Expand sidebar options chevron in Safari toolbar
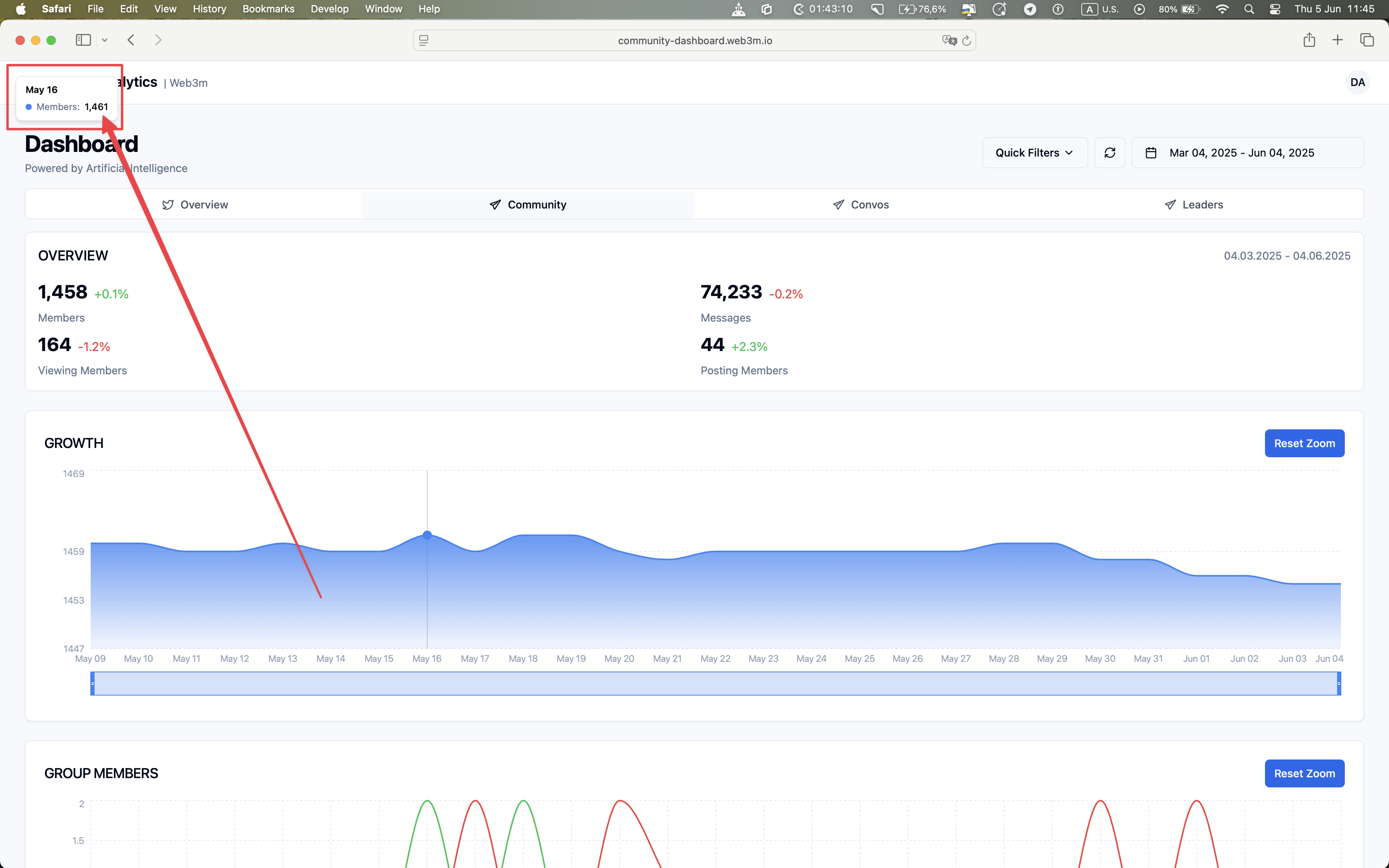The width and height of the screenshot is (1389, 868). (105, 40)
